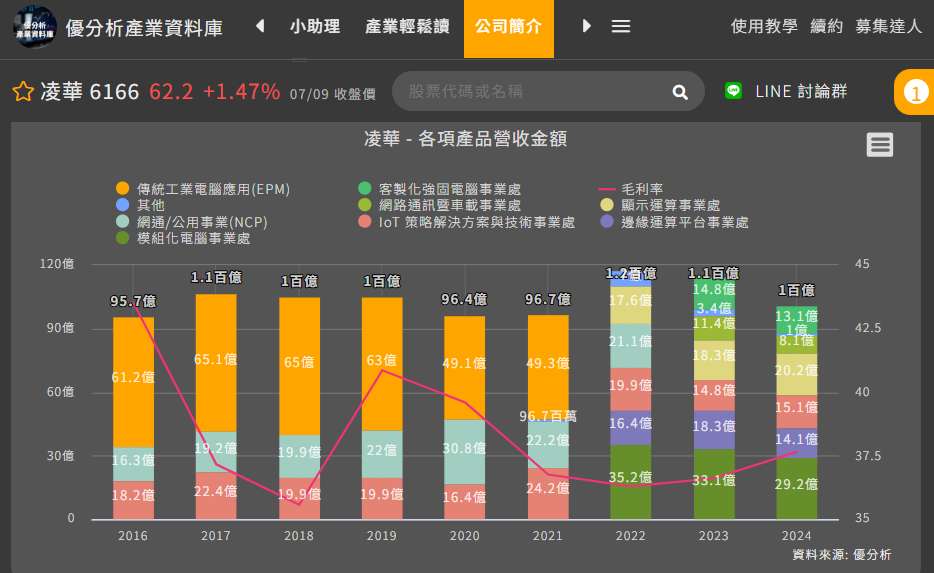Click the 2024 x-axis label
Viewport: 934px width, 573px height.
(x=796, y=535)
